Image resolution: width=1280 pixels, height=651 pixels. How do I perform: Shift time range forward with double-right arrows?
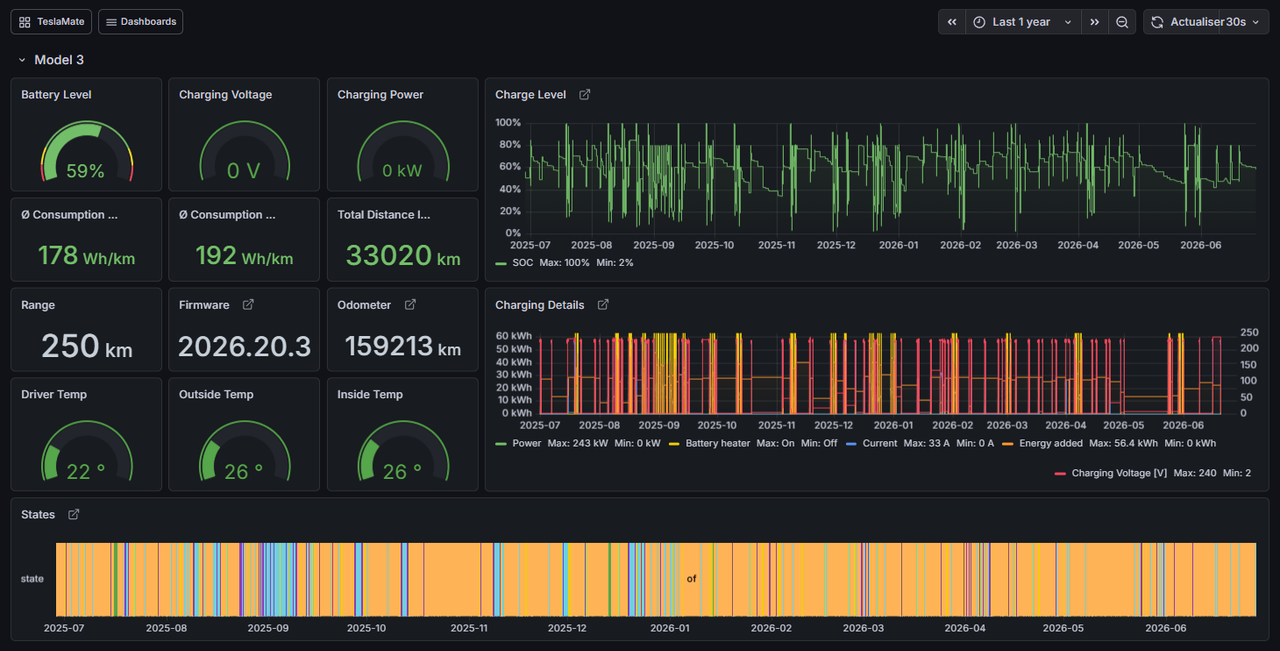[x=1095, y=22]
